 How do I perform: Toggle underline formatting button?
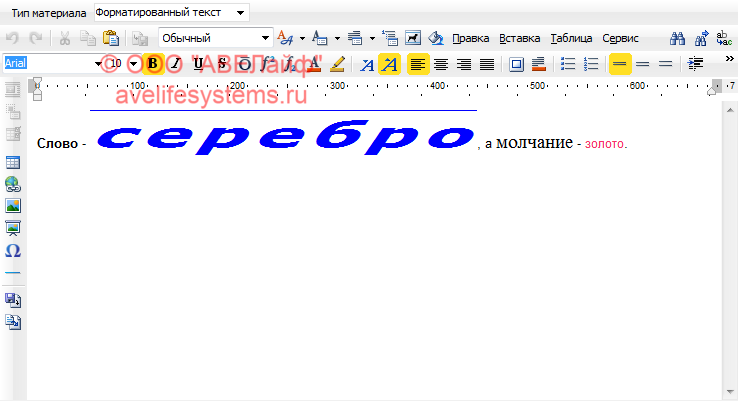coord(197,64)
